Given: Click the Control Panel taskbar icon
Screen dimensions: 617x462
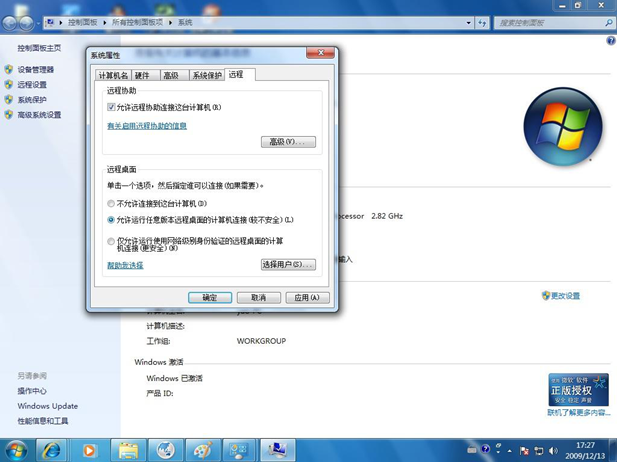Looking at the screenshot, I should click(x=239, y=450).
